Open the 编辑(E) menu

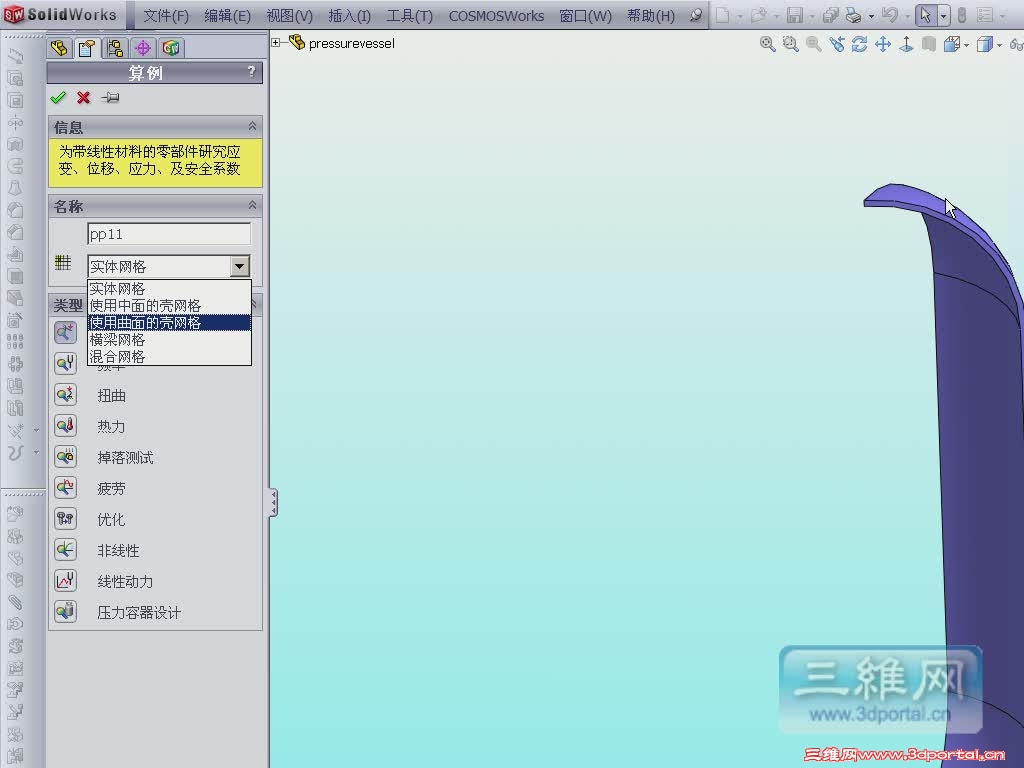(x=227, y=16)
